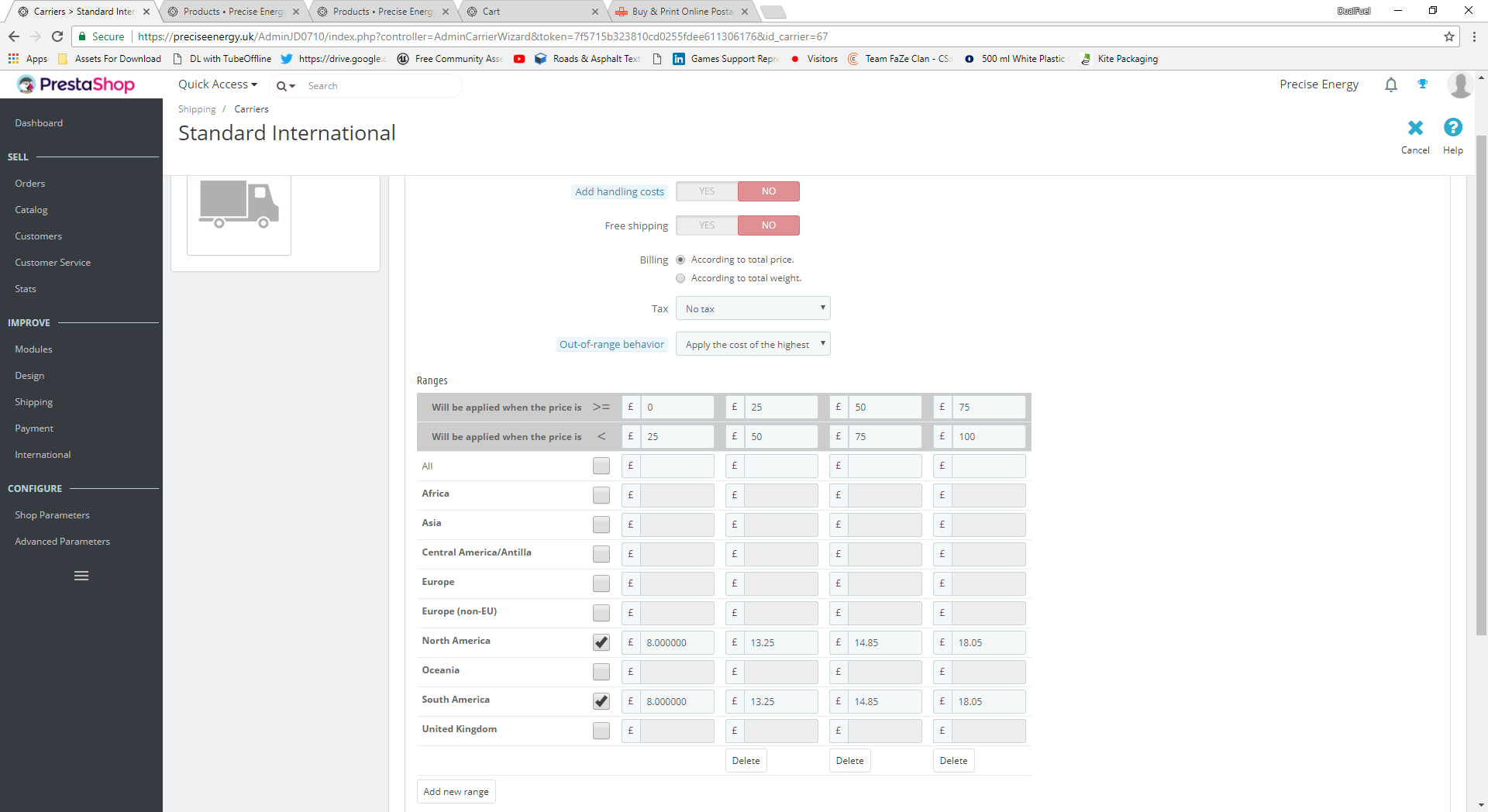Open the notifications bell
Viewport: 1488px width, 812px height.
1391,84
